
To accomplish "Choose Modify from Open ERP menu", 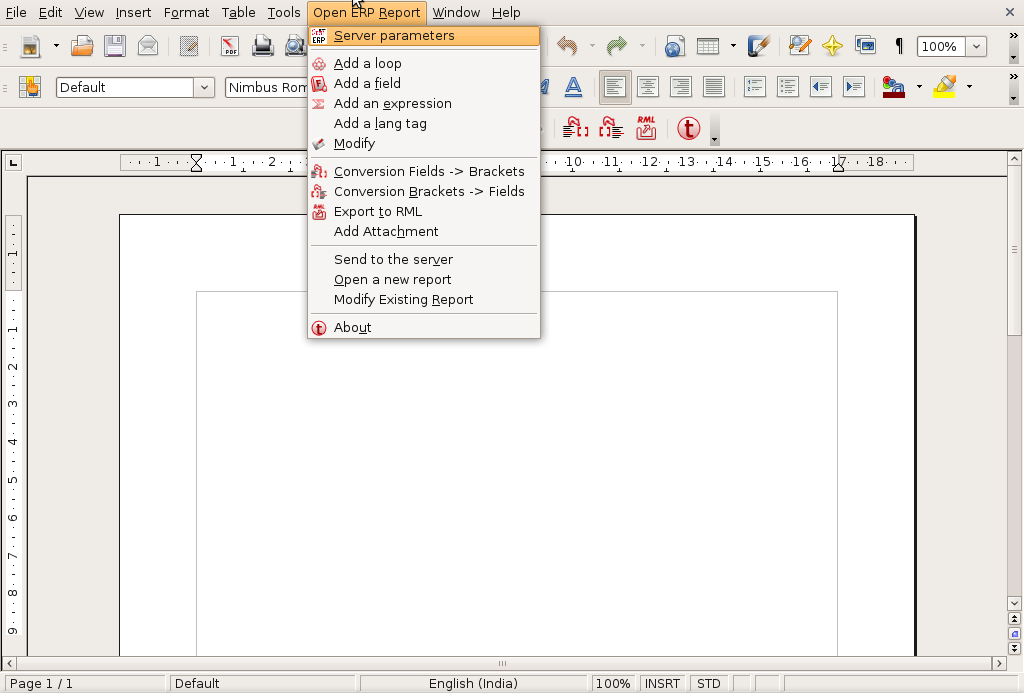I will pos(424,144).
